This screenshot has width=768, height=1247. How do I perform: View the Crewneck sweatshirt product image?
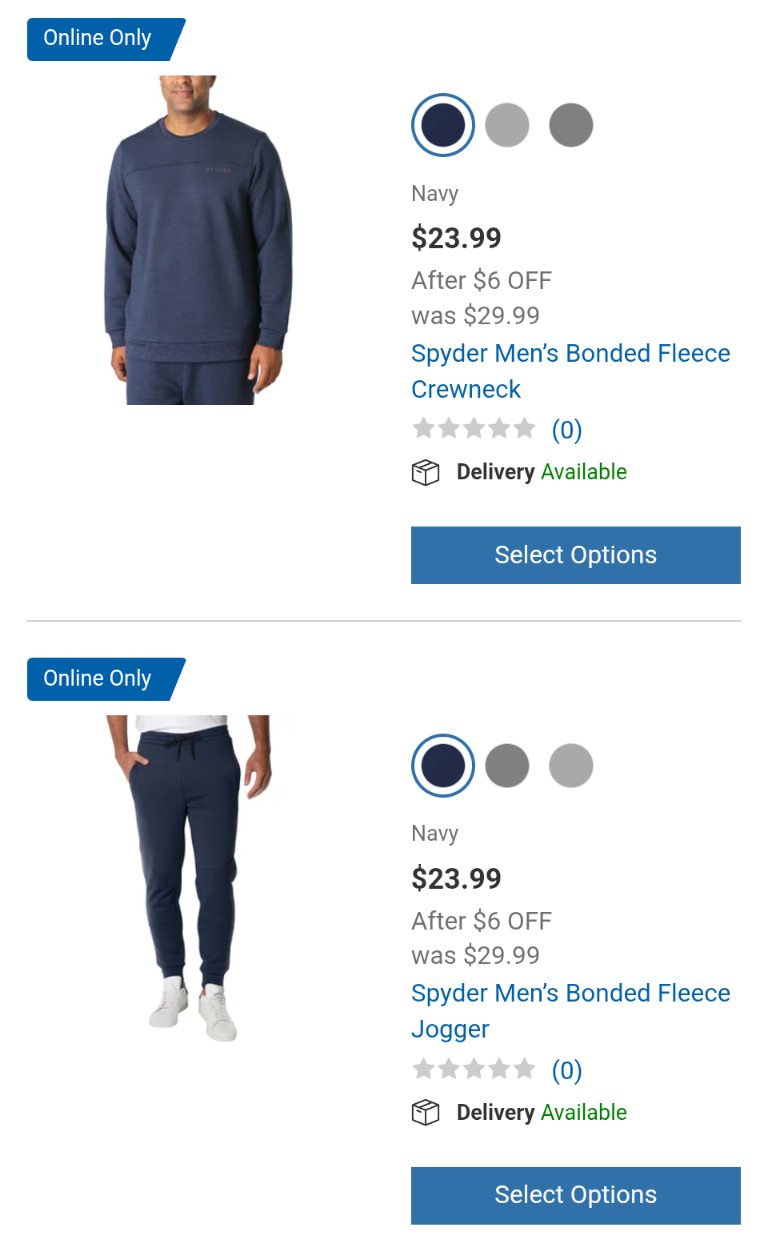(x=199, y=240)
